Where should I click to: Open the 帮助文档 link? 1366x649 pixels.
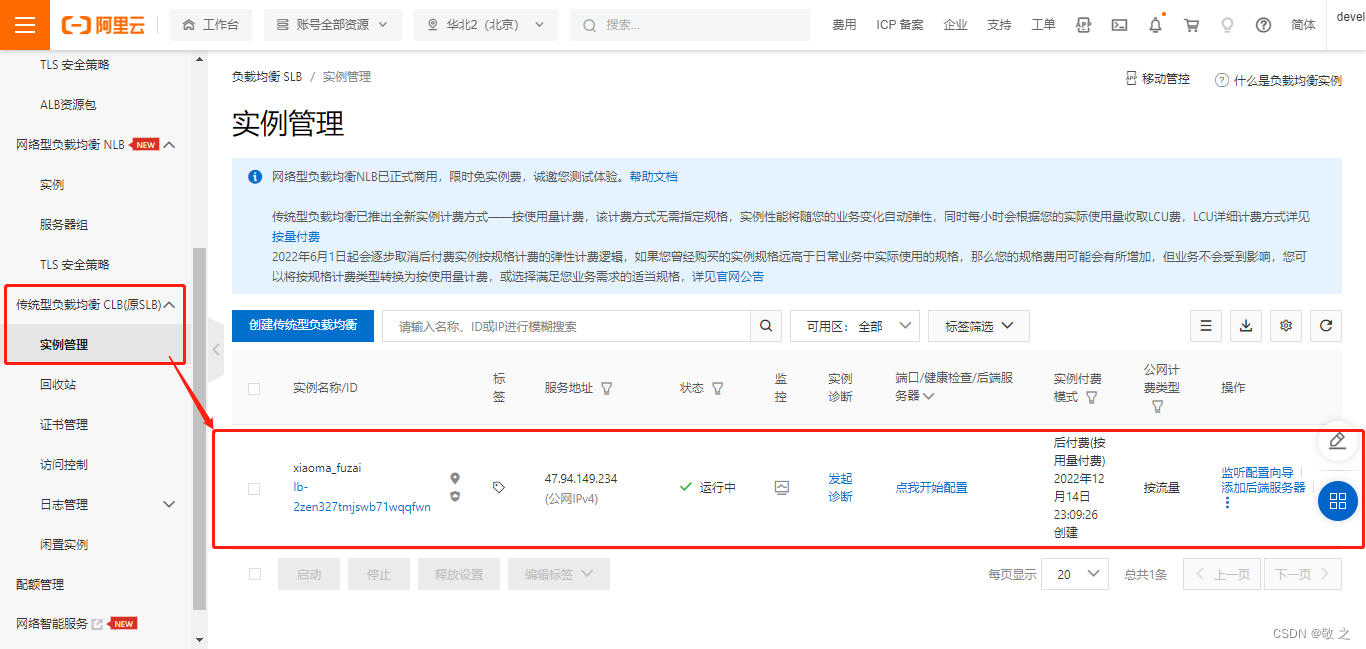(653, 177)
